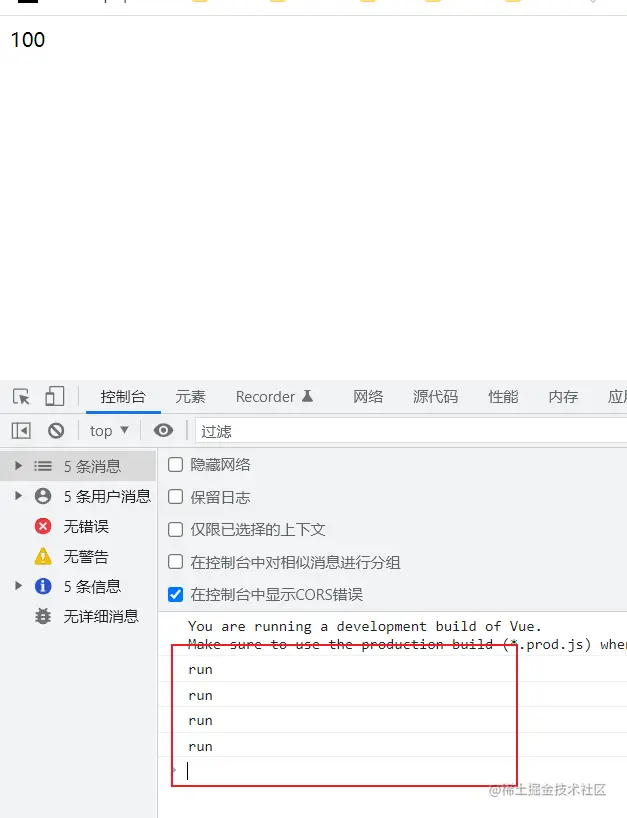Enable the 仅限已选择的上下文 checkbox

(x=175, y=530)
